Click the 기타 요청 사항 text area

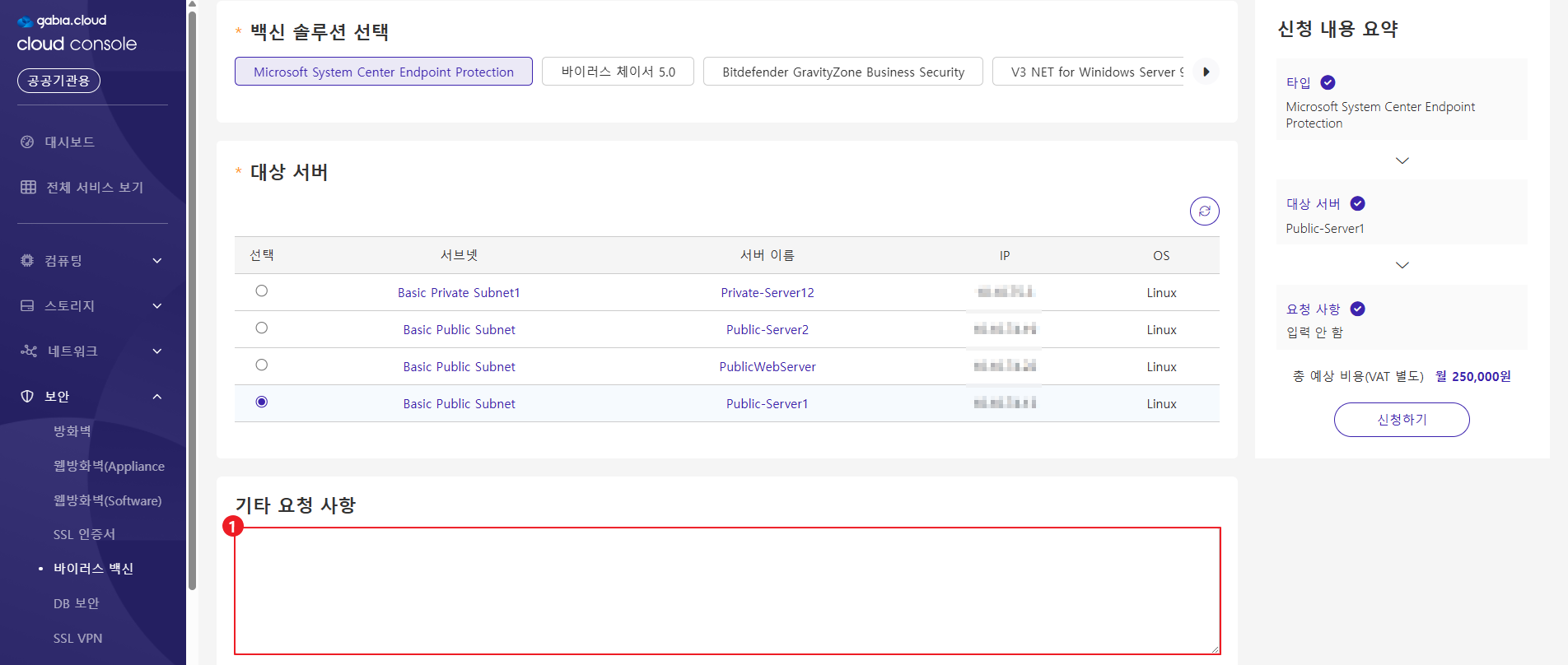click(727, 591)
